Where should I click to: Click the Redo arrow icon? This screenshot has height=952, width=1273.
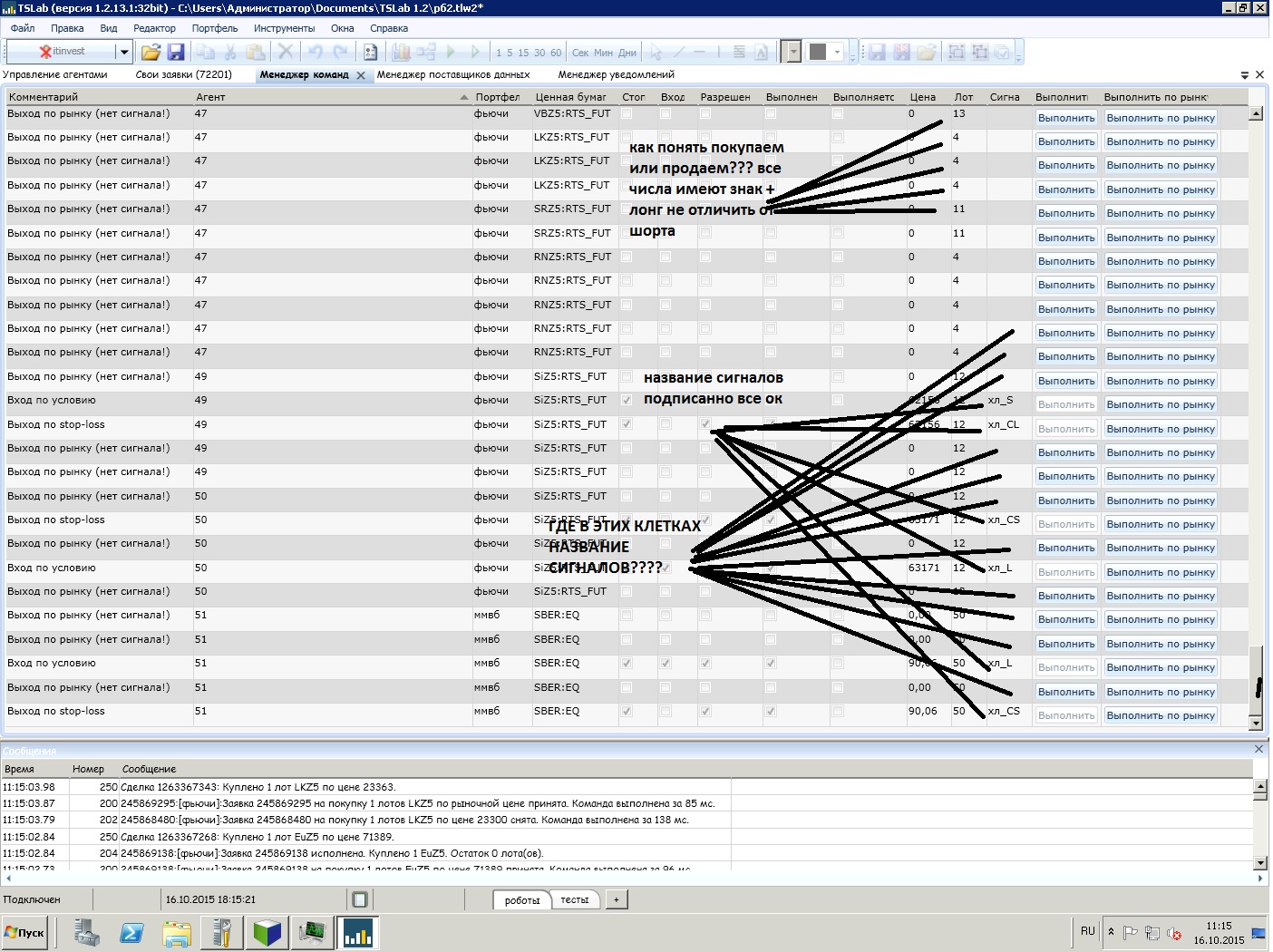pyautogui.click(x=340, y=52)
